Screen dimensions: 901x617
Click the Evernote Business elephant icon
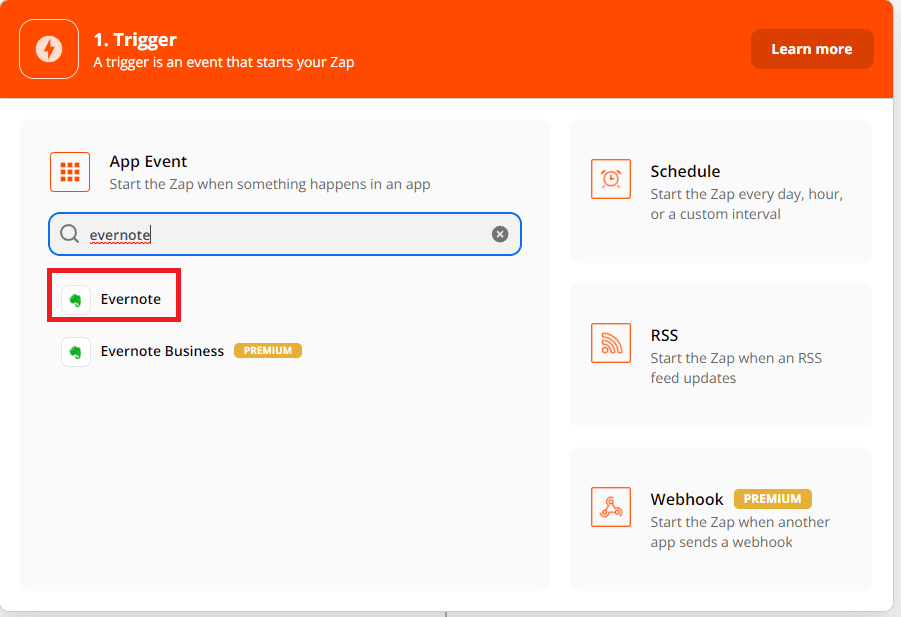click(x=76, y=351)
